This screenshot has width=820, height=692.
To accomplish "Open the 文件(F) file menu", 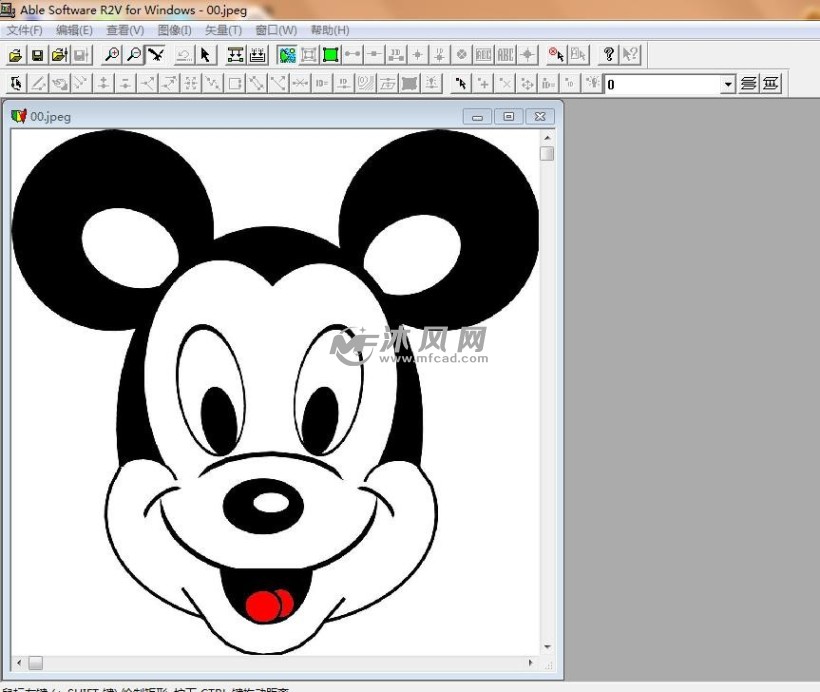I will (x=24, y=30).
